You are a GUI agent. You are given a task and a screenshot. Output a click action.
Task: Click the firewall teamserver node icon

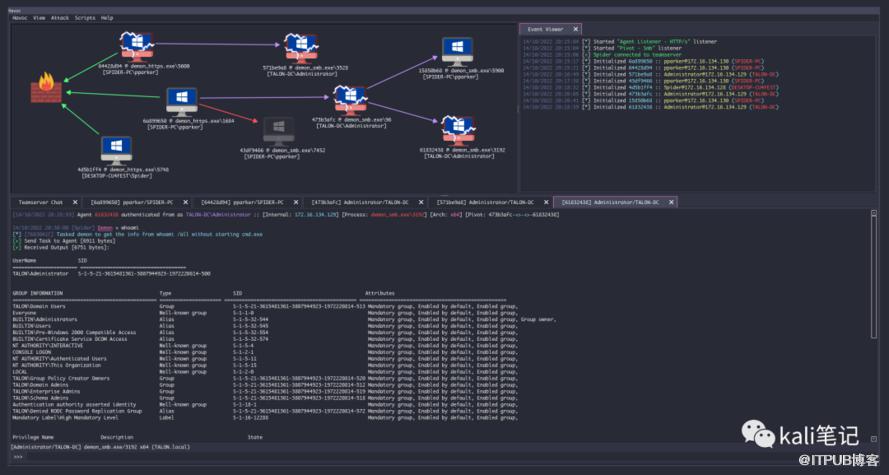(46, 91)
